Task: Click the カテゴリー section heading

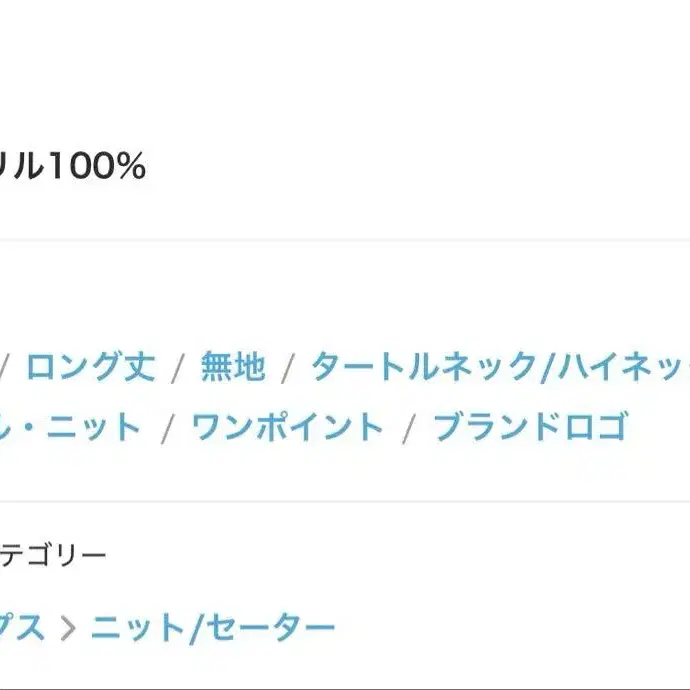Action: pyautogui.click(x=53, y=554)
